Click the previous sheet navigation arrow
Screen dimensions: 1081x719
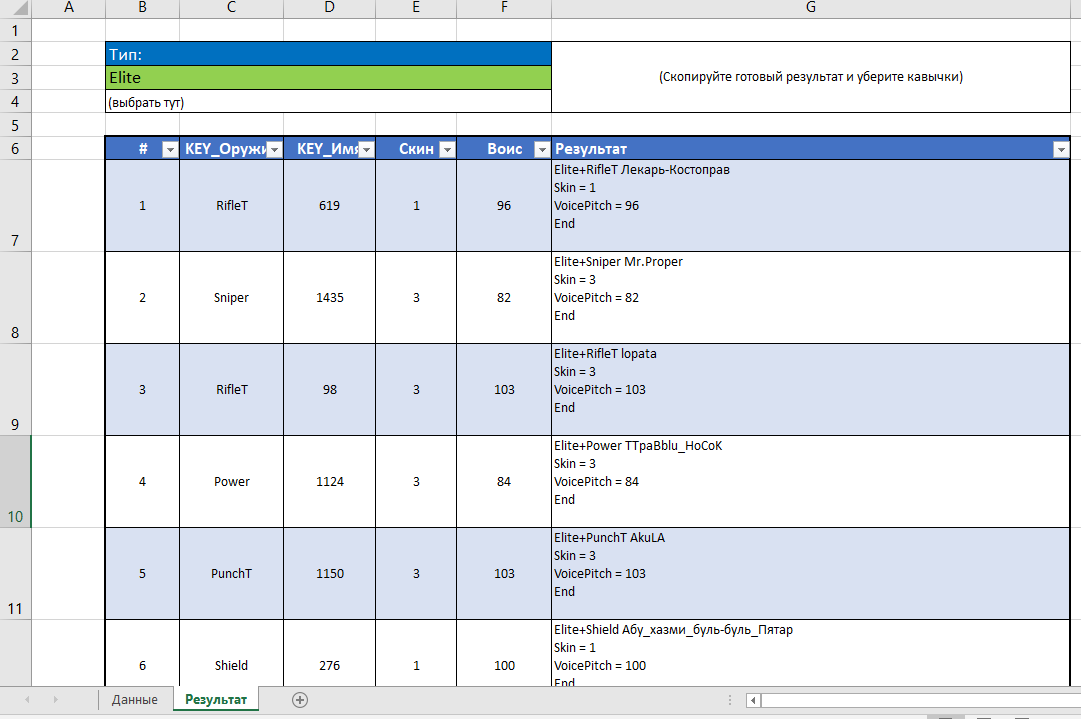[28, 700]
